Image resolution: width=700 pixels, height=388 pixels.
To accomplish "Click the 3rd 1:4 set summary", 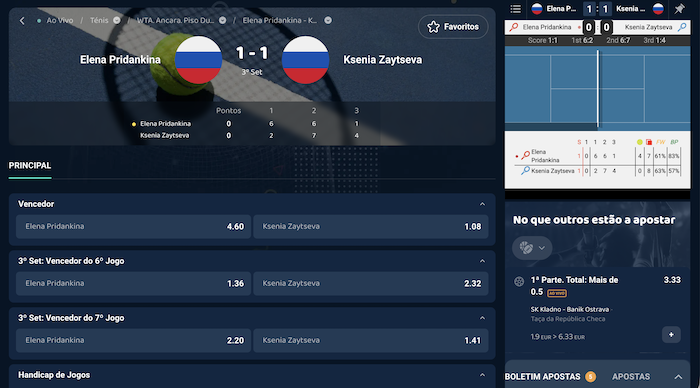I will [x=654, y=40].
